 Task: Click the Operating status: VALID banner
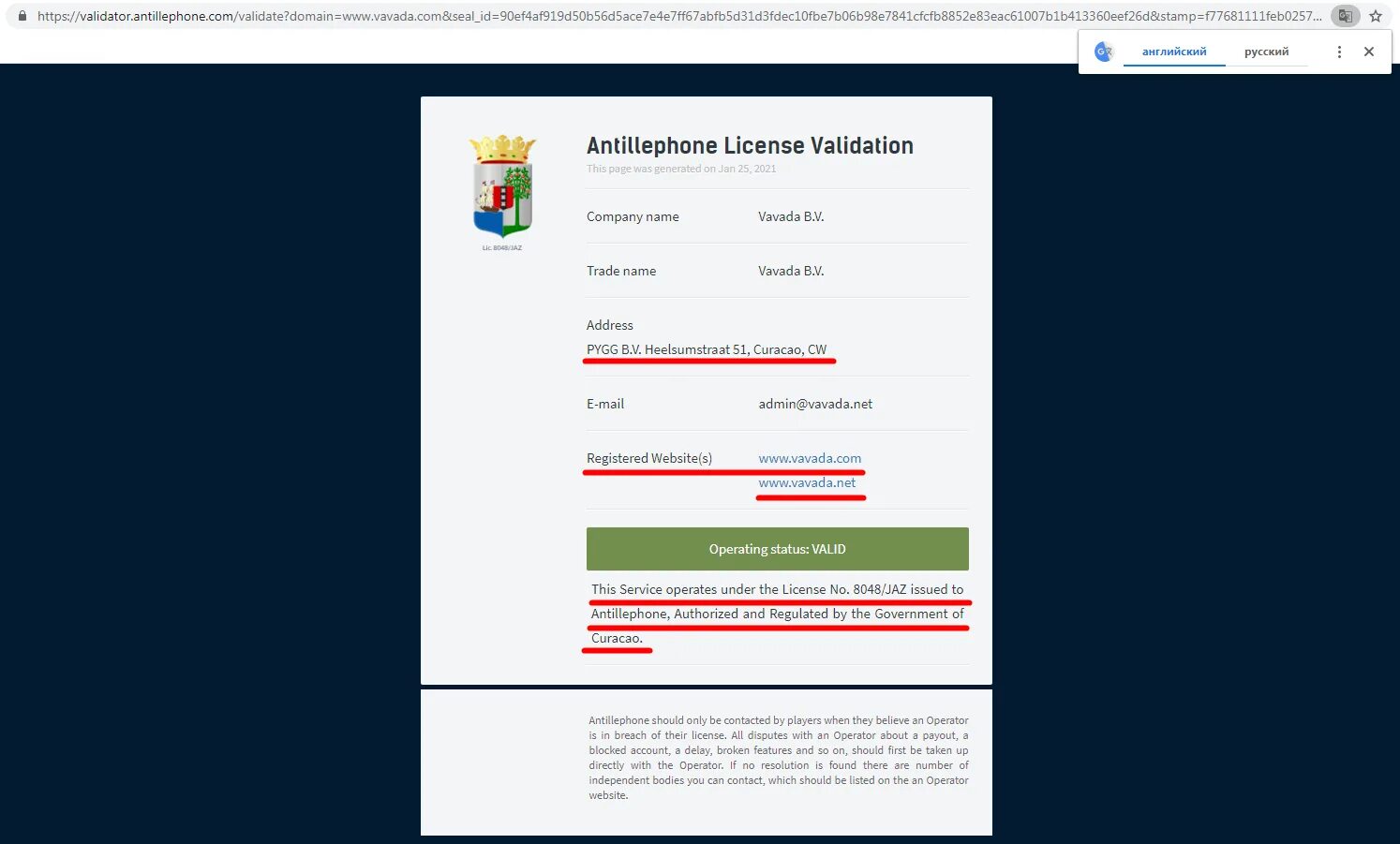(778, 549)
